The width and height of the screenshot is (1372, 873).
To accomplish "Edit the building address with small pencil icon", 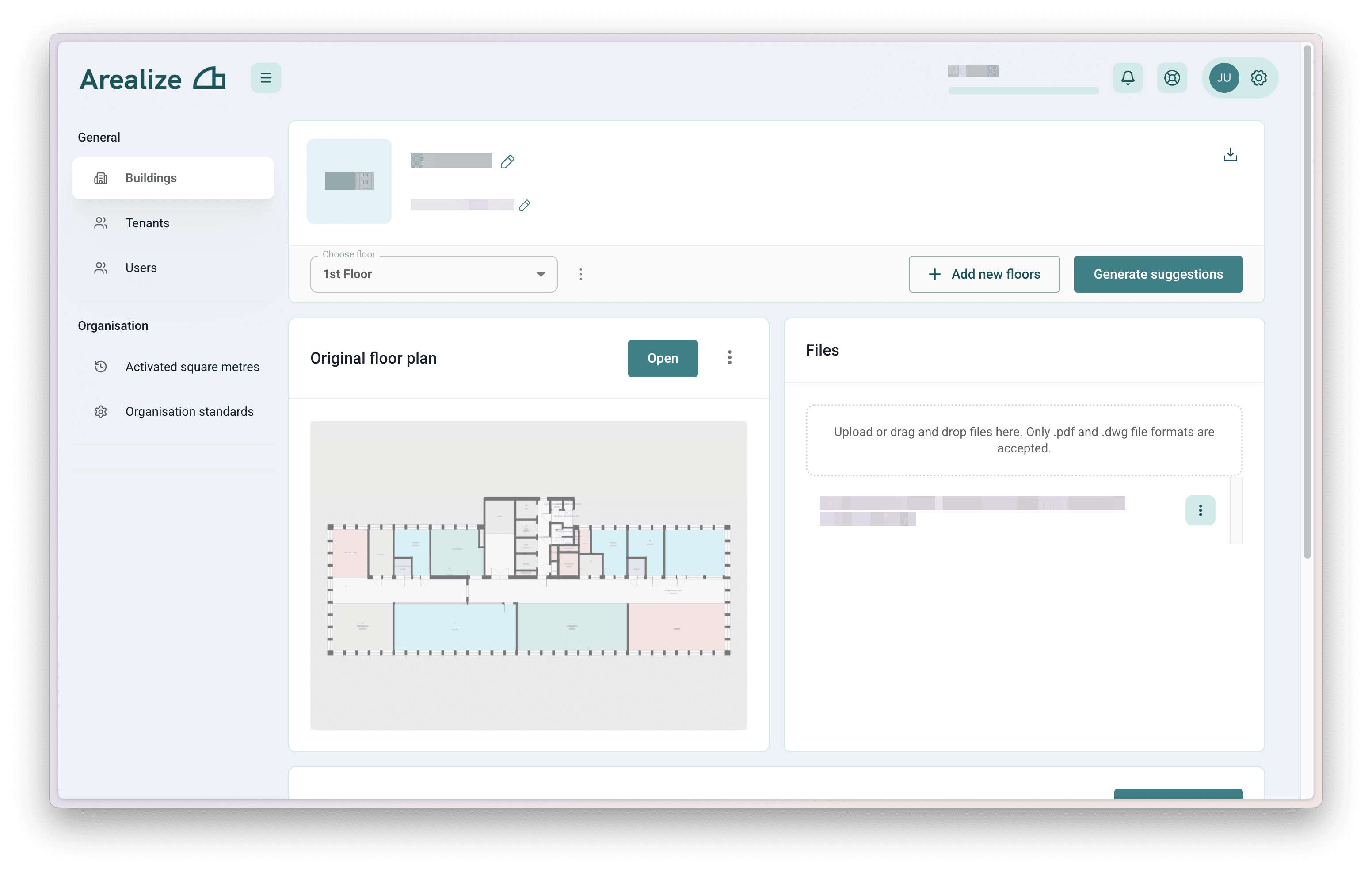I will pyautogui.click(x=524, y=205).
